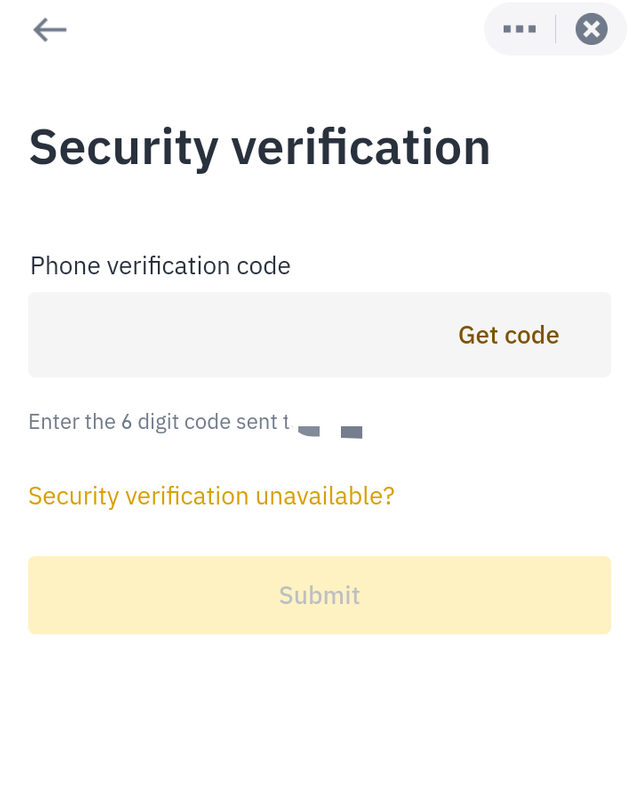The height and width of the screenshot is (790, 640).
Task: Go back using the left arrow
Action: click(49, 30)
